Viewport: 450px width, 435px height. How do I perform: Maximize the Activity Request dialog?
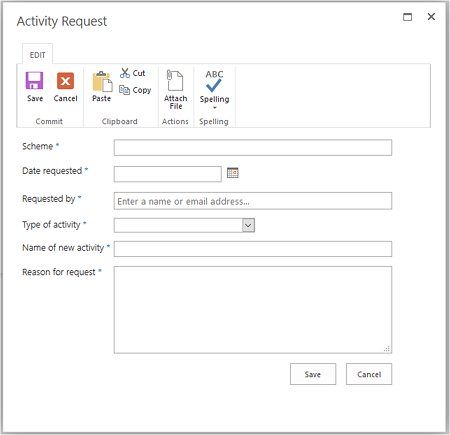pos(407,17)
